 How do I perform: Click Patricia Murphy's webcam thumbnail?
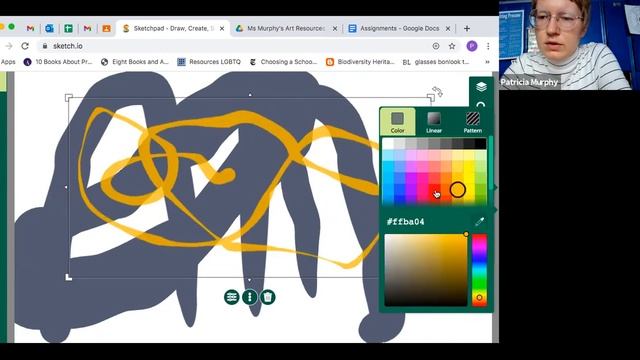(569, 45)
